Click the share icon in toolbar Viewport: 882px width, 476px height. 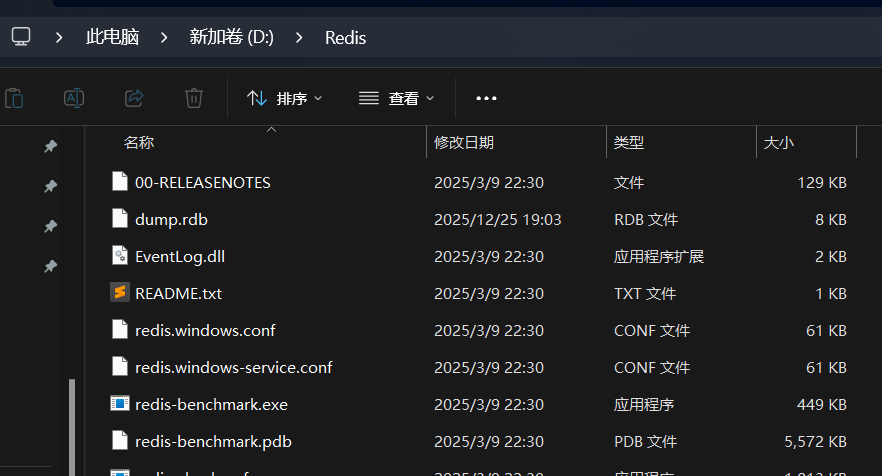click(134, 98)
